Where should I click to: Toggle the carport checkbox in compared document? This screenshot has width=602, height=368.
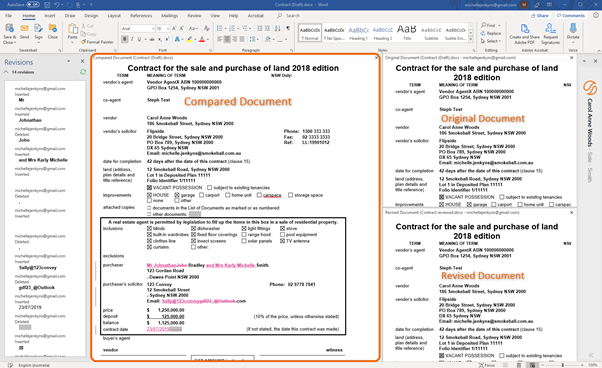click(x=201, y=195)
